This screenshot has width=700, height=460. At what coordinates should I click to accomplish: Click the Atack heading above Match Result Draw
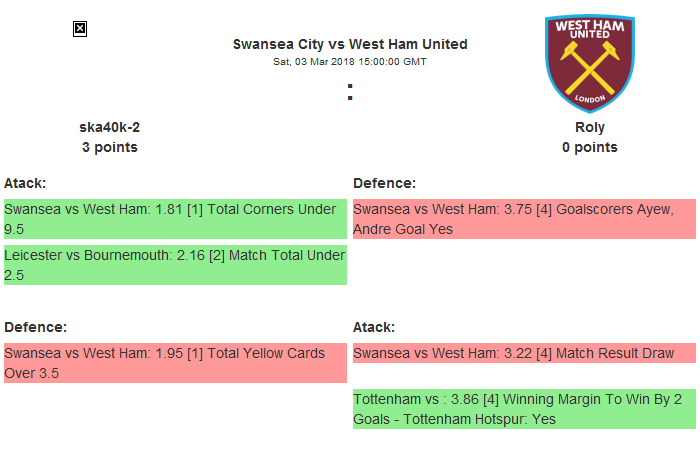click(x=374, y=327)
